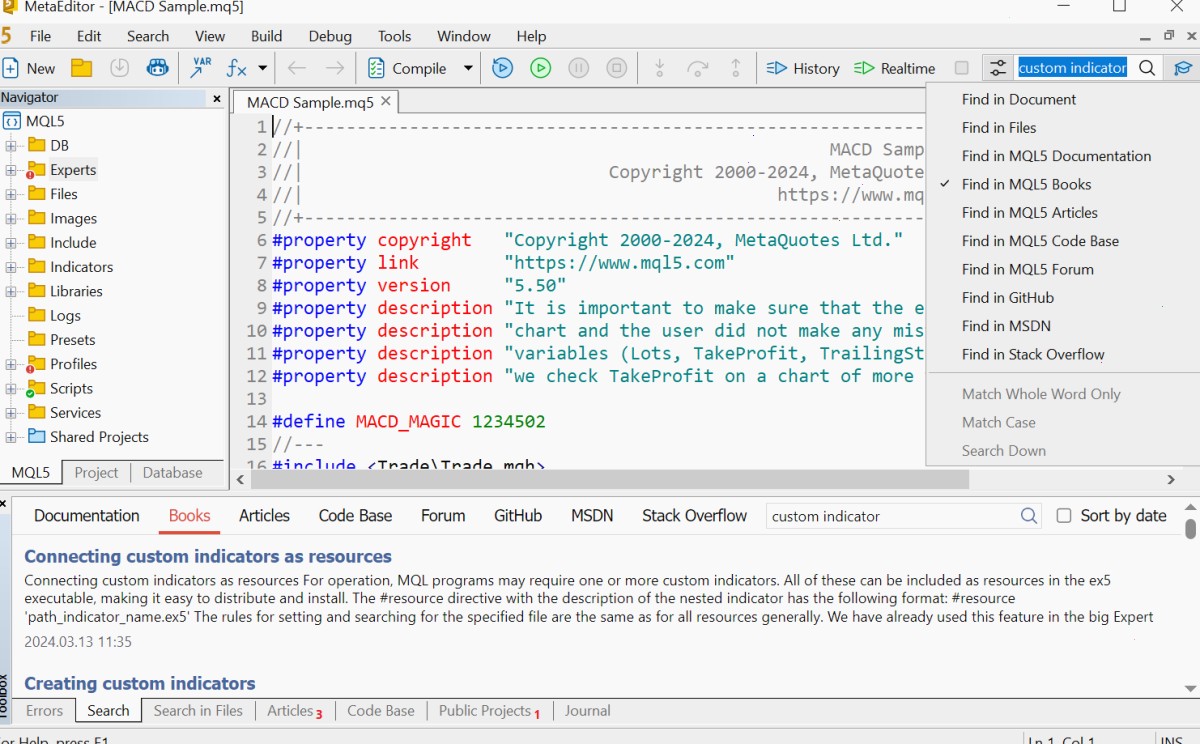The width and height of the screenshot is (1200, 744).
Task: Enable the Sort by date checkbox
Action: click(x=1064, y=516)
